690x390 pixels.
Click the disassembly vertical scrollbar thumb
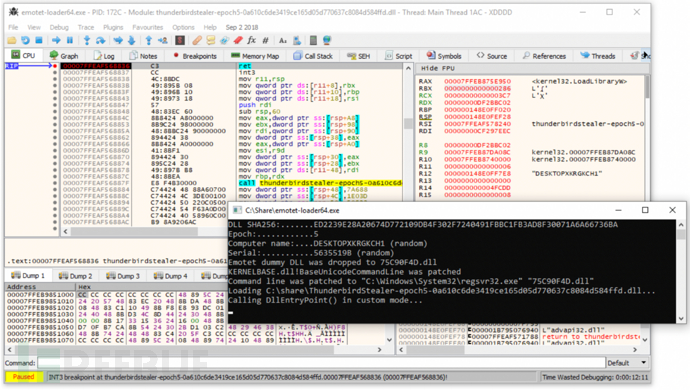click(408, 123)
